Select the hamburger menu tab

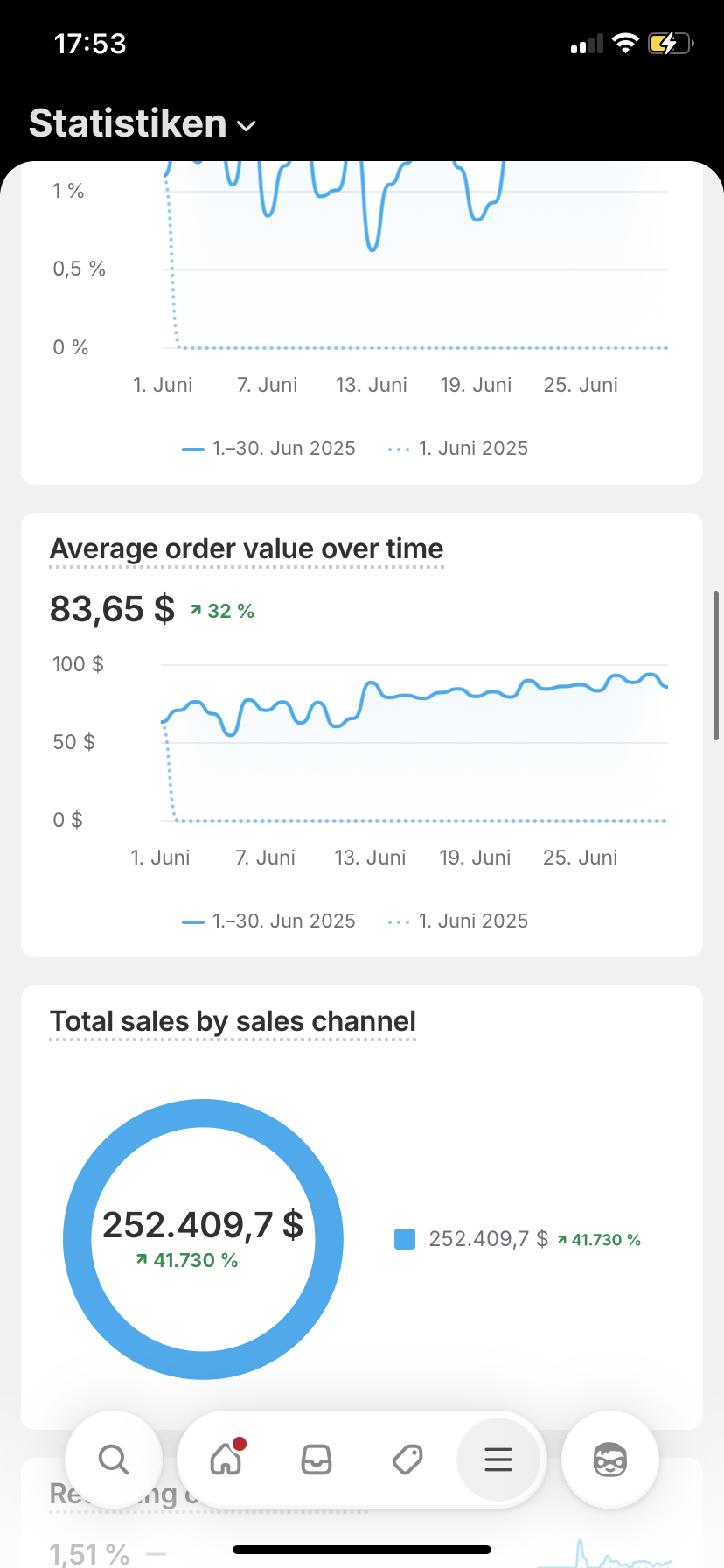(498, 1459)
